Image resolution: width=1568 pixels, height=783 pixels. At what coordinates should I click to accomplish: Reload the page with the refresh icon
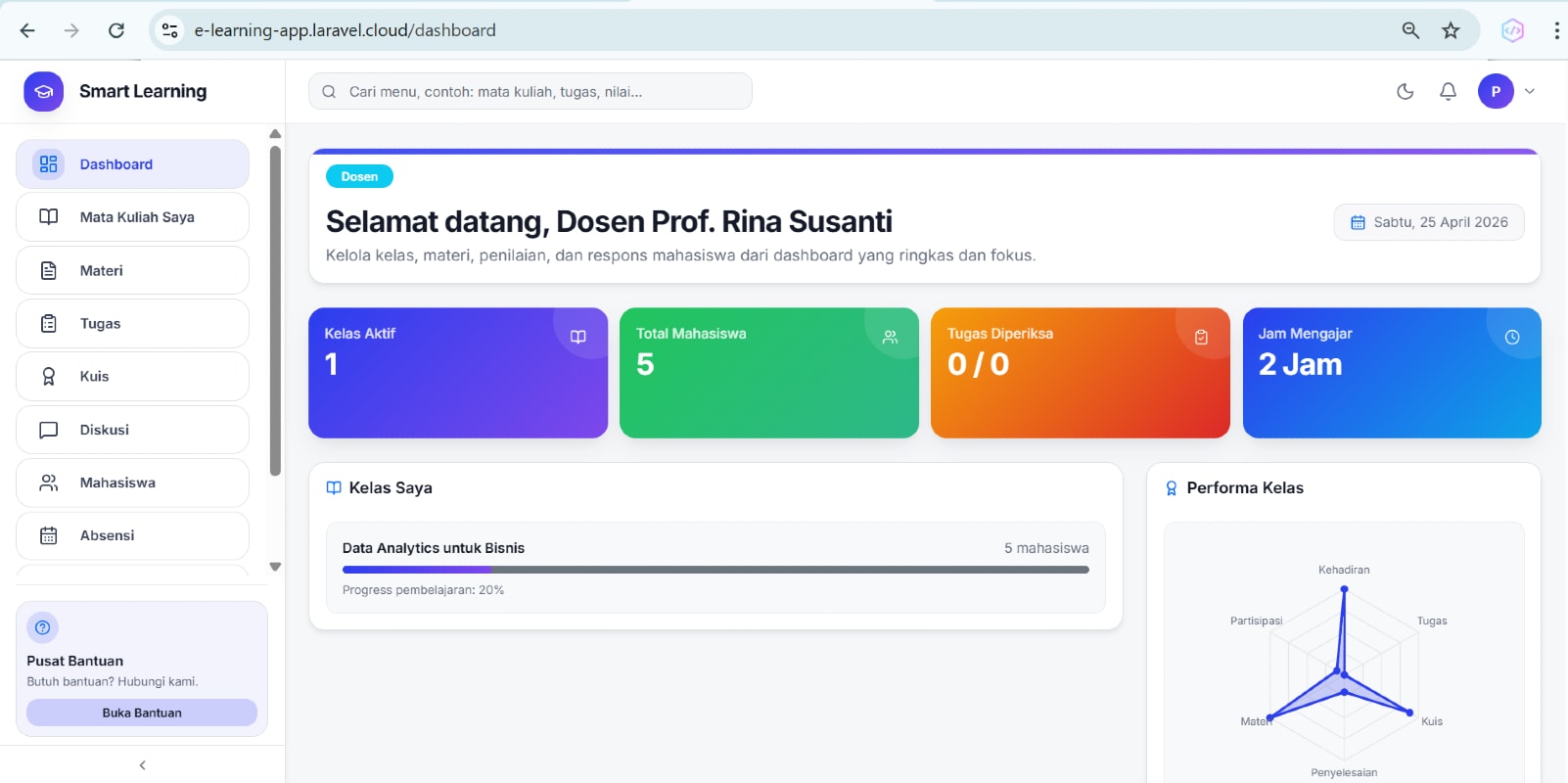coord(116,30)
